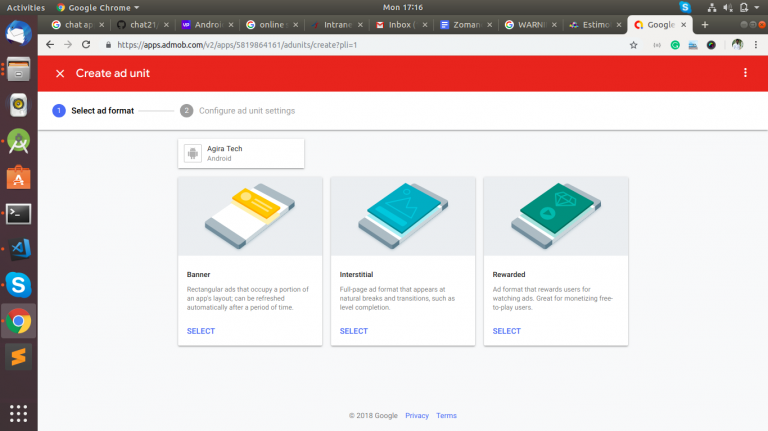Open Android Studio from the dock
The width and height of the screenshot is (768, 431).
coord(19,141)
